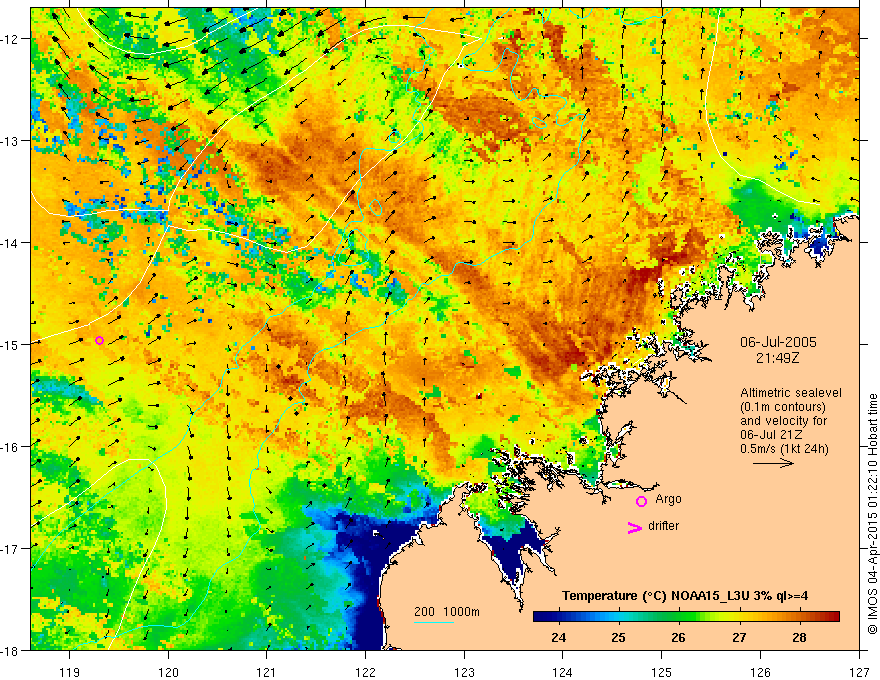Screen dimensions: 880x680
Task: Click the 'Argo' legend label
Action: (x=668, y=499)
